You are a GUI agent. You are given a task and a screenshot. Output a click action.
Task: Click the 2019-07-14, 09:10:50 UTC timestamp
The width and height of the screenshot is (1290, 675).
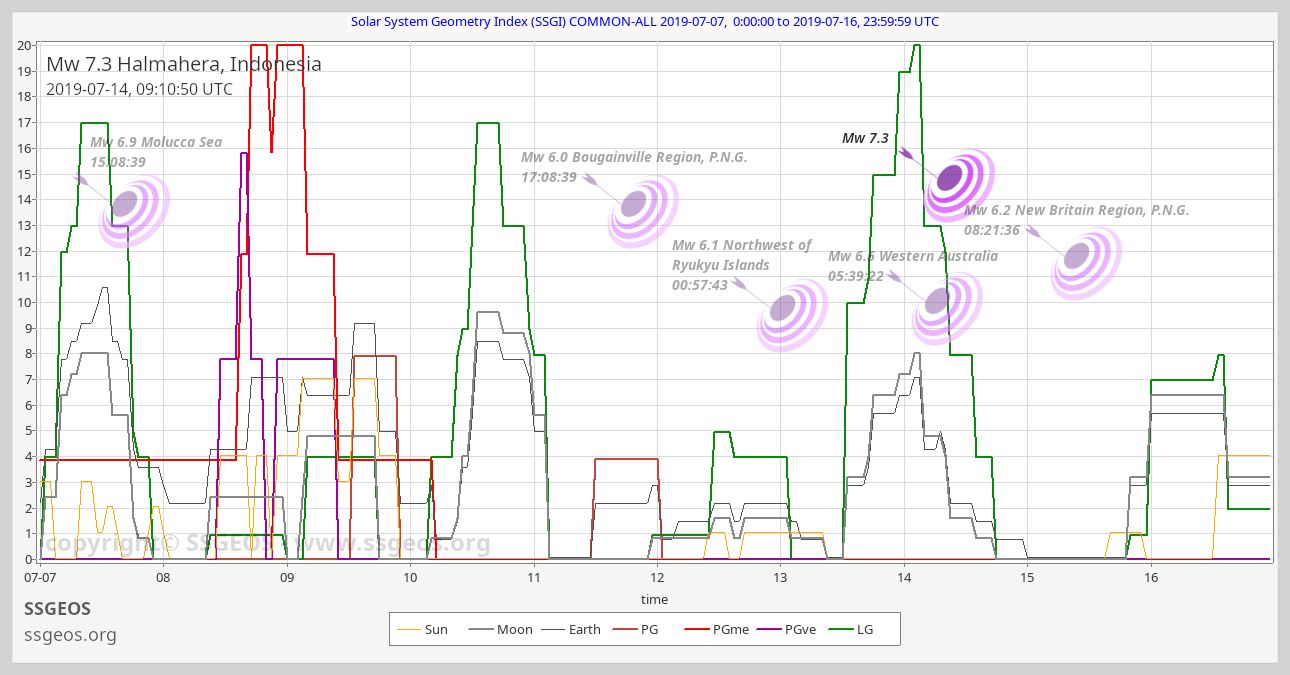pyautogui.click(x=139, y=89)
